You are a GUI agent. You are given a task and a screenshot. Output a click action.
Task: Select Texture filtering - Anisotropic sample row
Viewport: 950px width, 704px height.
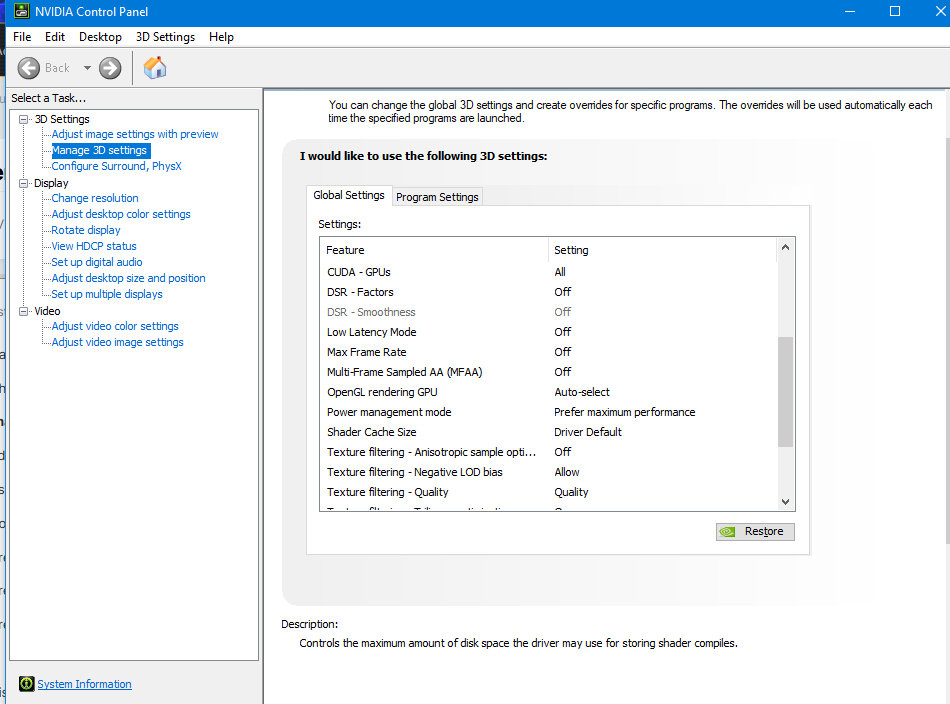(x=548, y=452)
